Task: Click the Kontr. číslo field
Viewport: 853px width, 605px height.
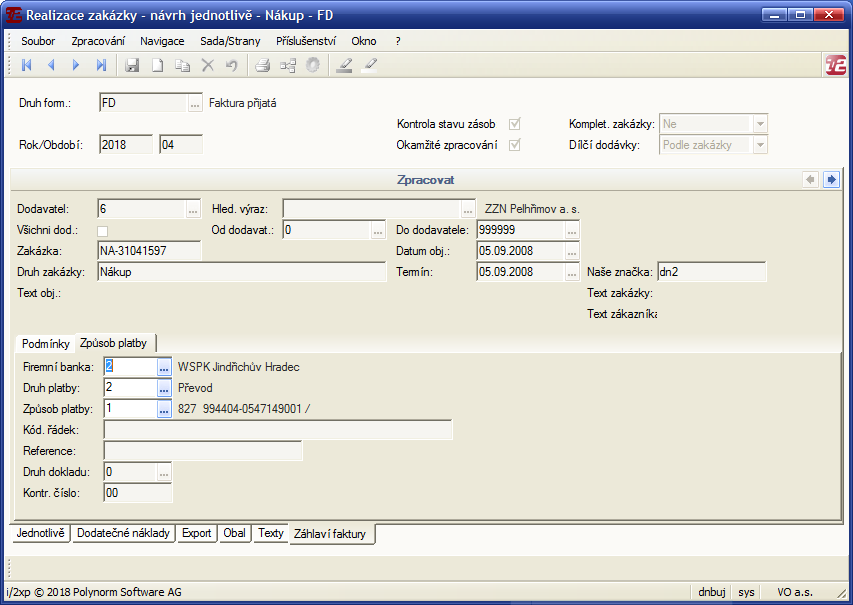Action: pos(138,493)
